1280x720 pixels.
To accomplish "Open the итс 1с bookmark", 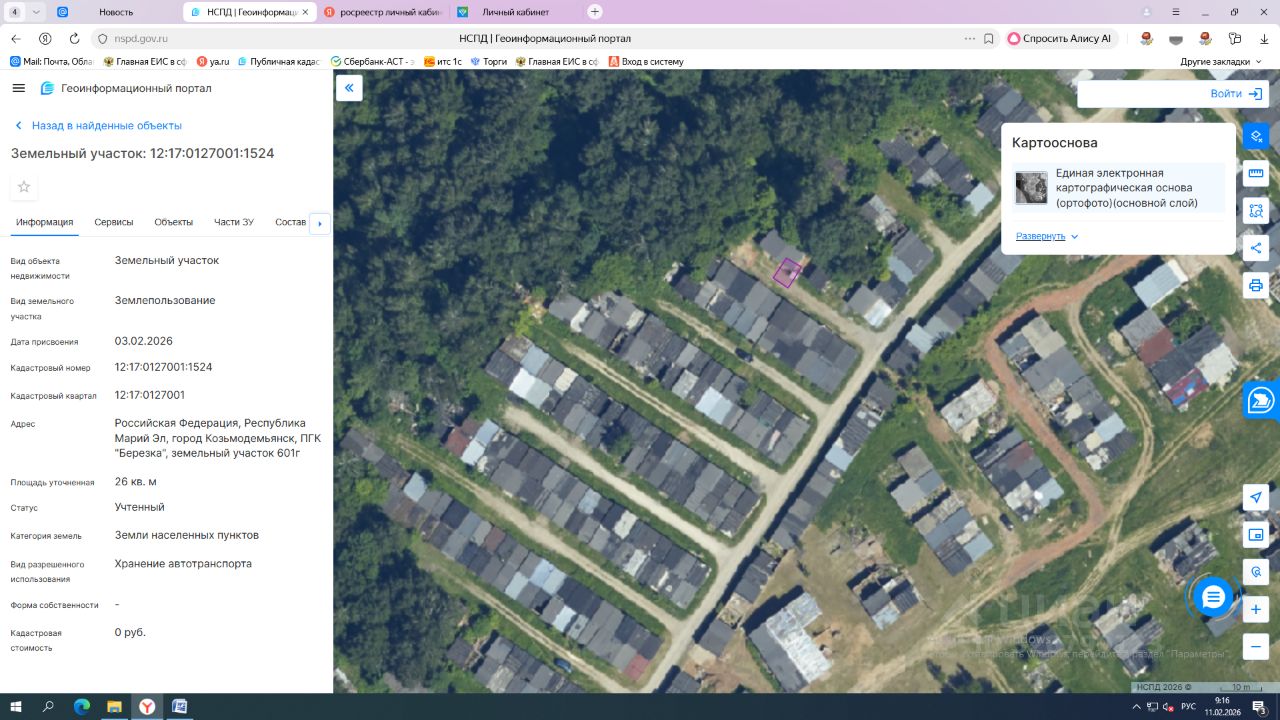I will [x=443, y=61].
